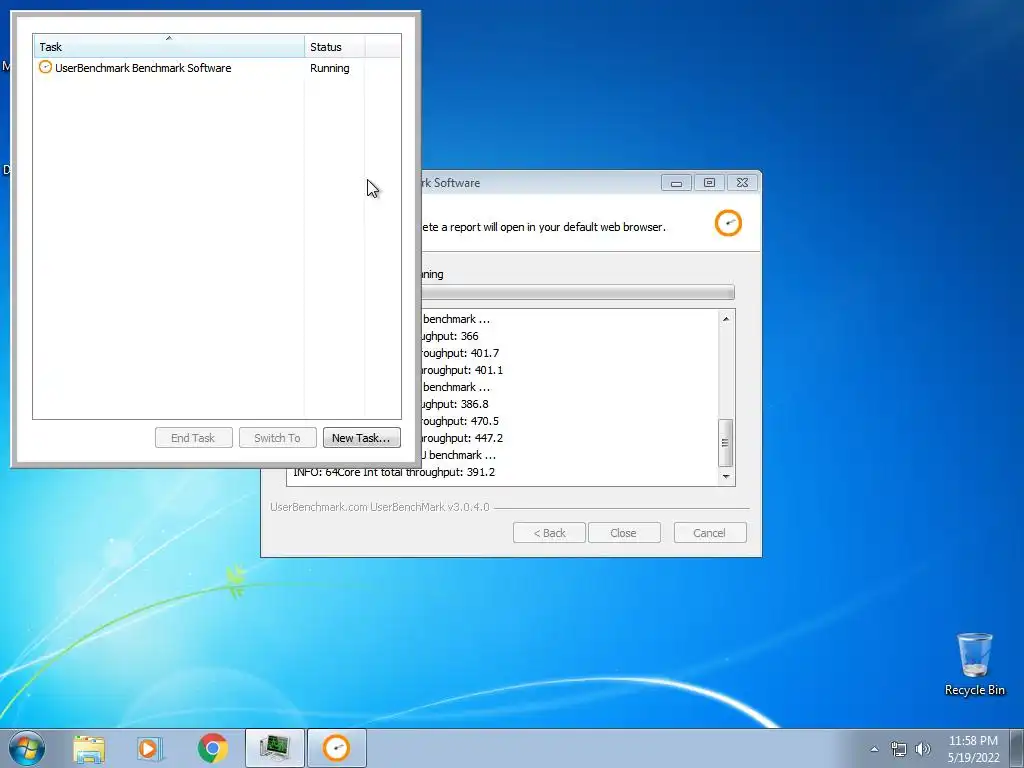Close the UserBenchmark window with the X
Image resolution: width=1024 pixels, height=768 pixels.
[743, 183]
